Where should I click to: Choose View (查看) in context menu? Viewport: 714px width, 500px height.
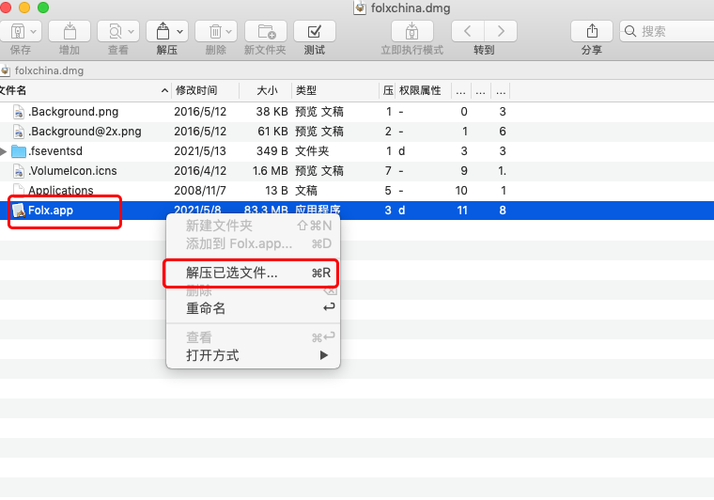click(253, 337)
